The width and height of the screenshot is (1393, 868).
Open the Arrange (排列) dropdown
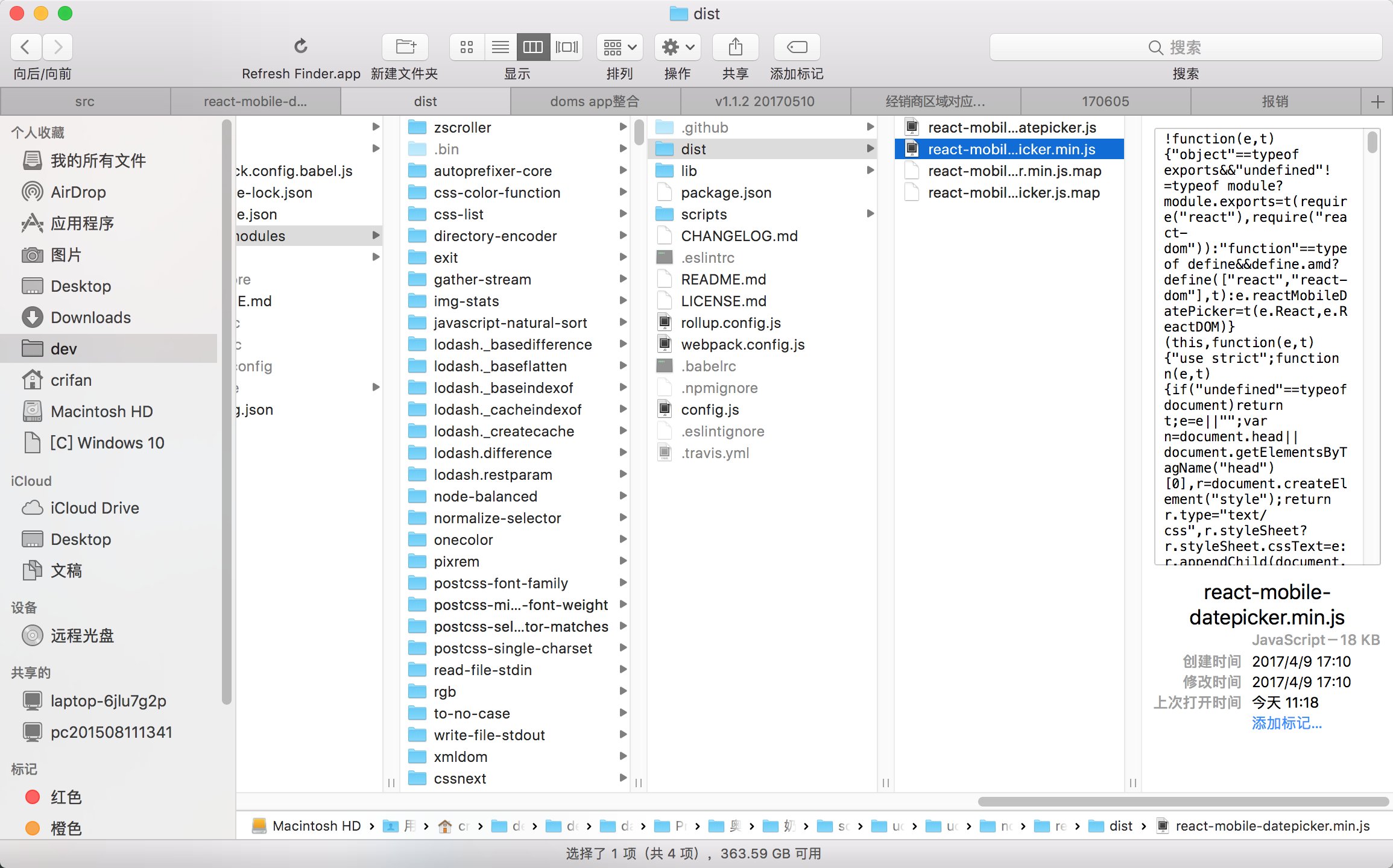pos(619,46)
